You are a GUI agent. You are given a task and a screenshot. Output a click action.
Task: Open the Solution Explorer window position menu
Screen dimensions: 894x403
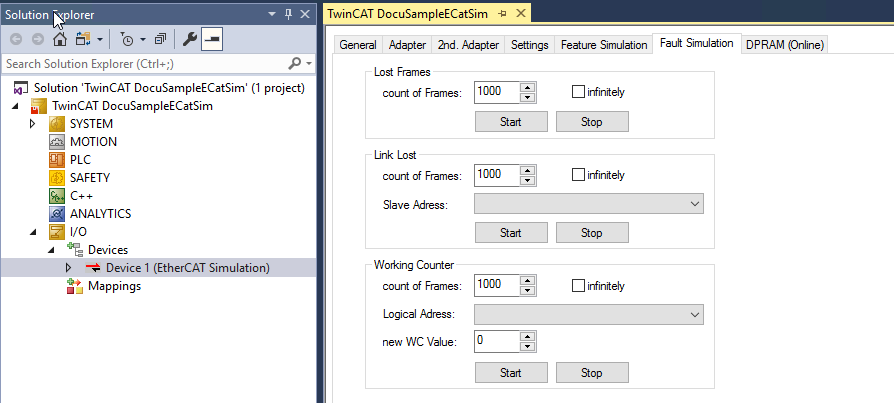[272, 15]
